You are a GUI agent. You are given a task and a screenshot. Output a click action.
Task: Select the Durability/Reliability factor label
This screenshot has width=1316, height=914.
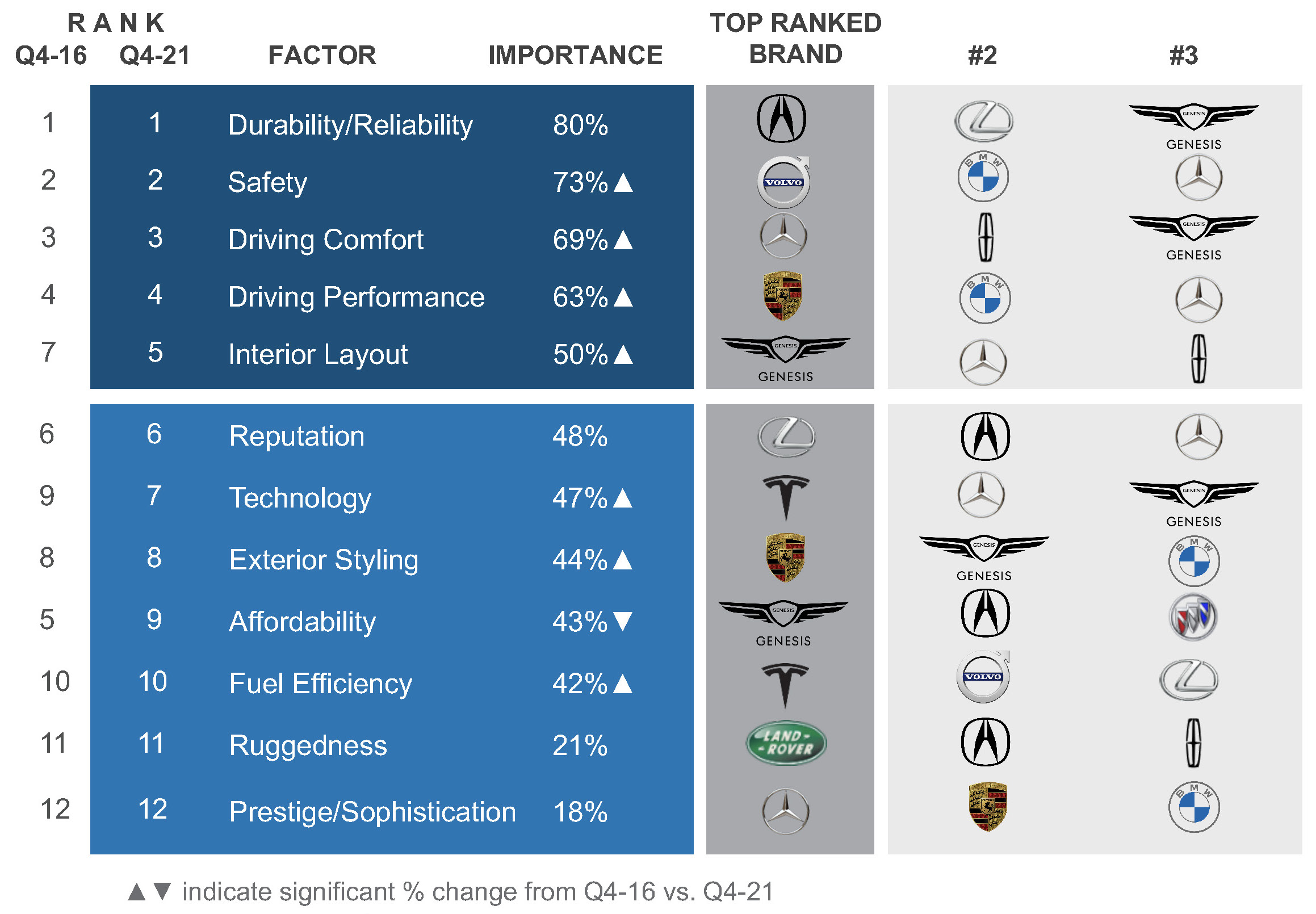pos(350,125)
